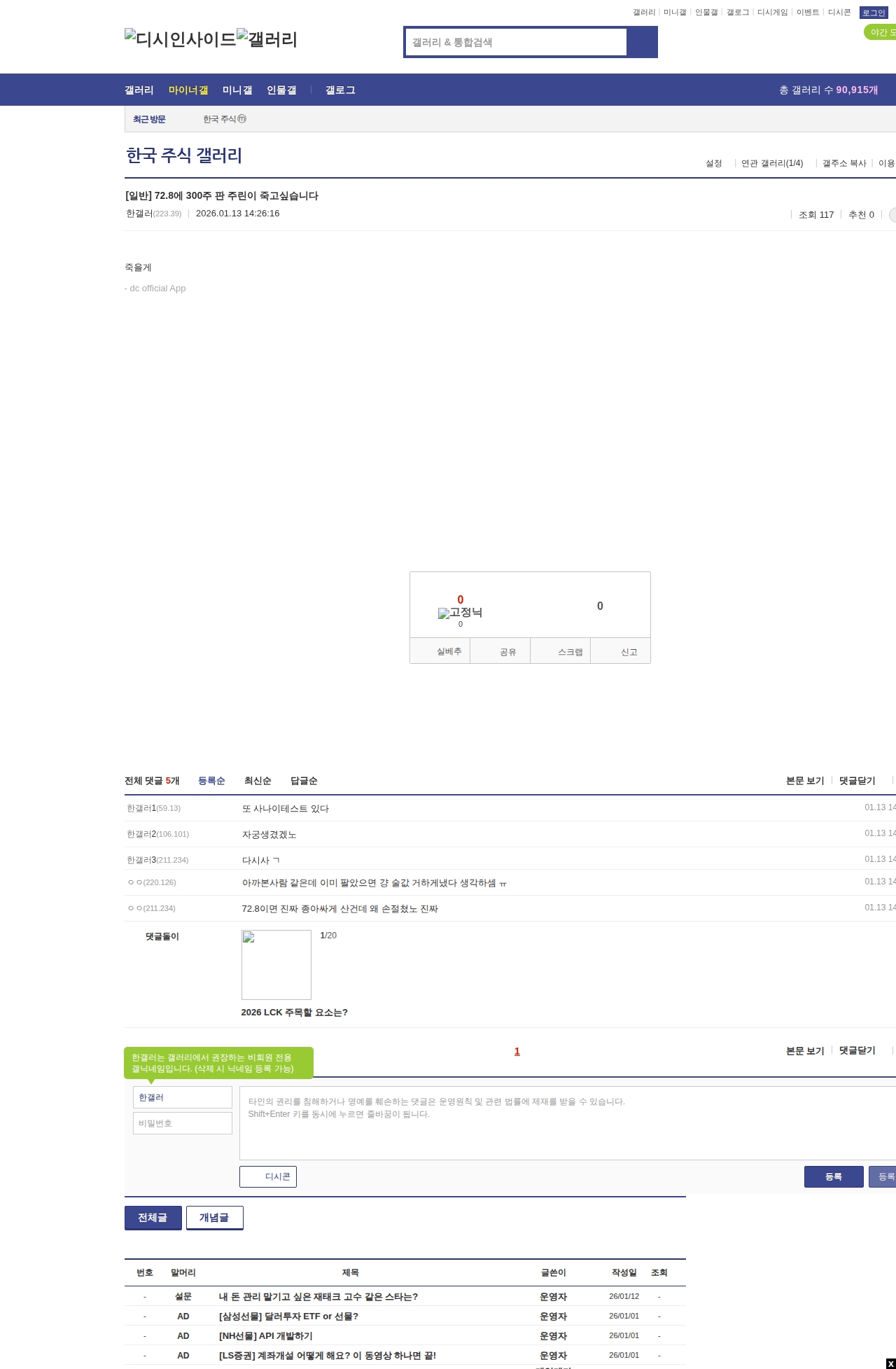
Task: Select 갤로그 in the blue navigation bar
Action: tap(340, 90)
